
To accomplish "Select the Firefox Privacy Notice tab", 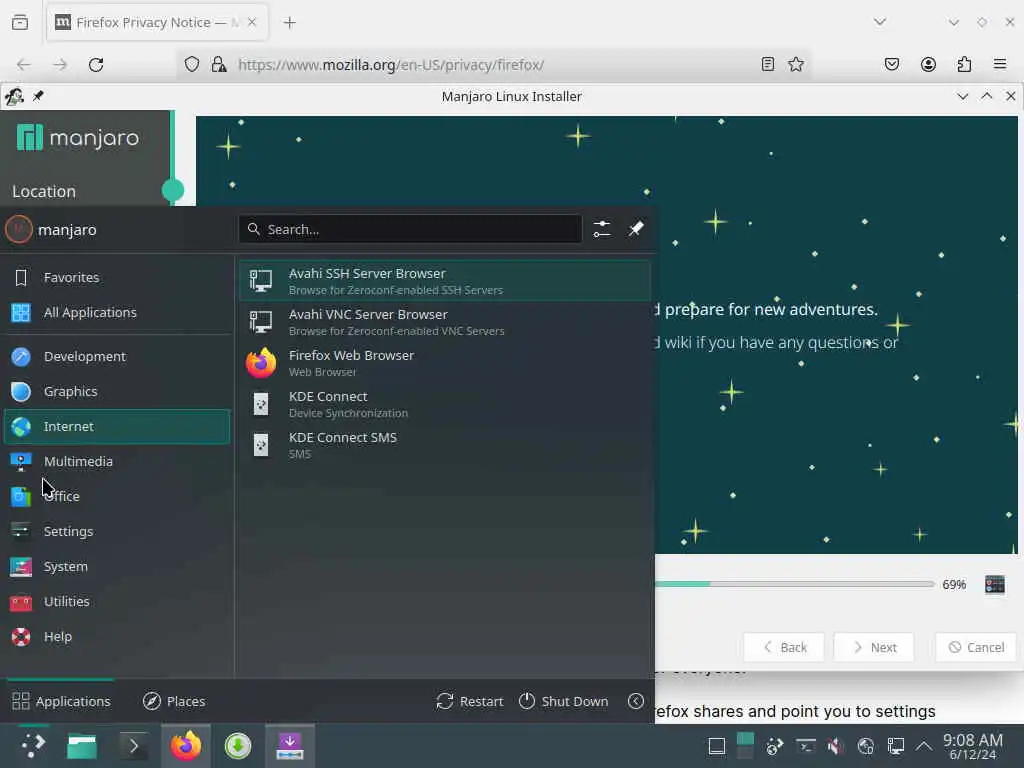I will point(157,22).
